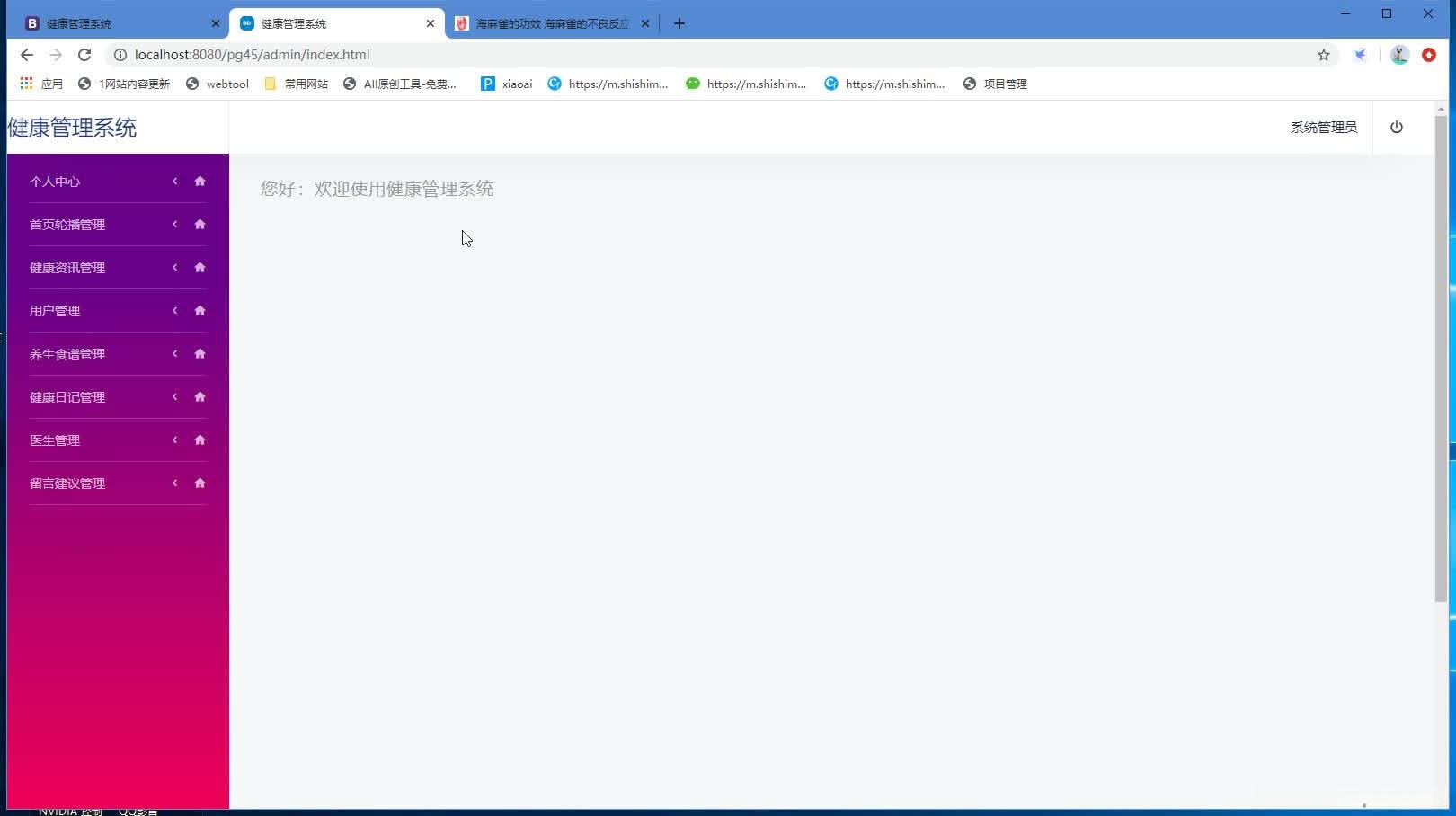Click the page refresh button
The height and width of the screenshot is (816, 1456).
(x=84, y=55)
